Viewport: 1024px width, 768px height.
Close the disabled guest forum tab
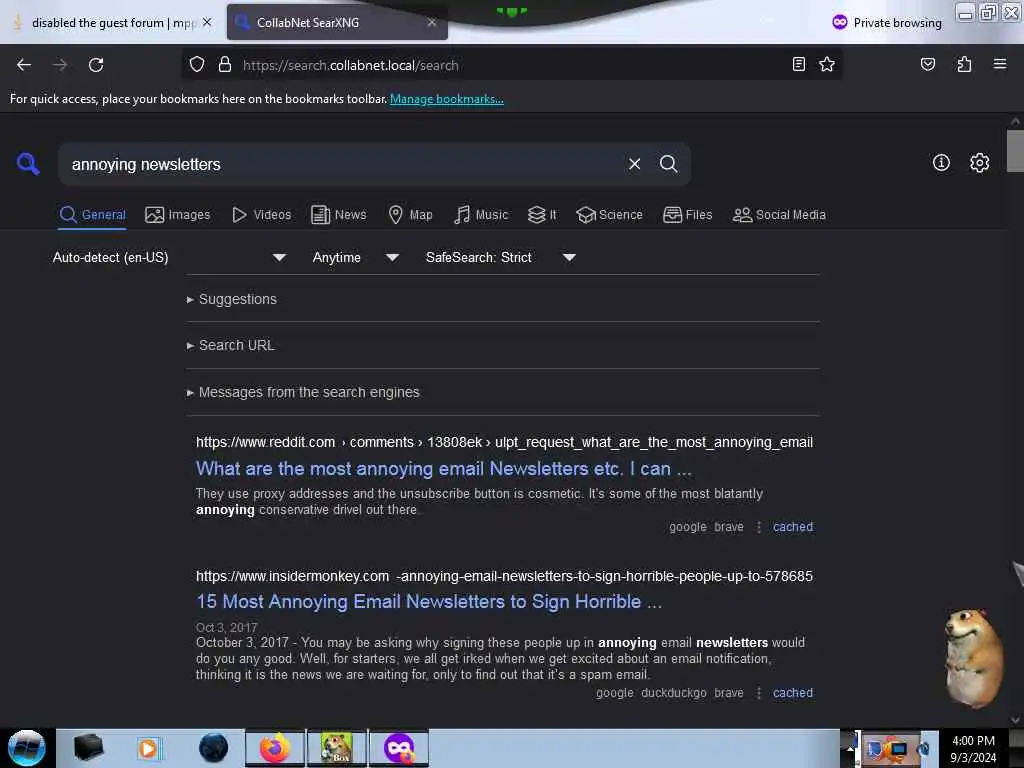click(207, 22)
